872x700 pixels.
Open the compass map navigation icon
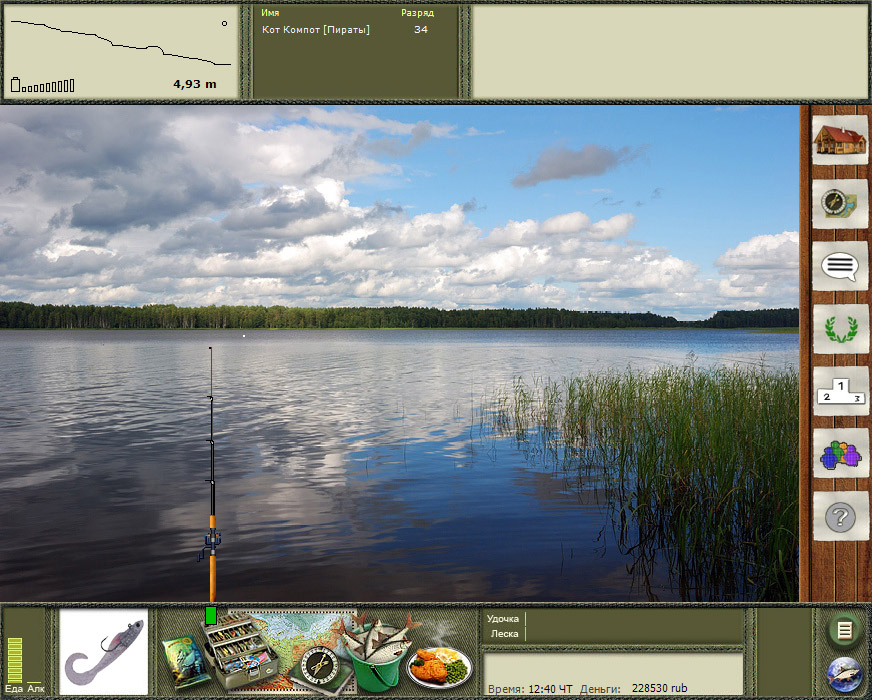(839, 203)
